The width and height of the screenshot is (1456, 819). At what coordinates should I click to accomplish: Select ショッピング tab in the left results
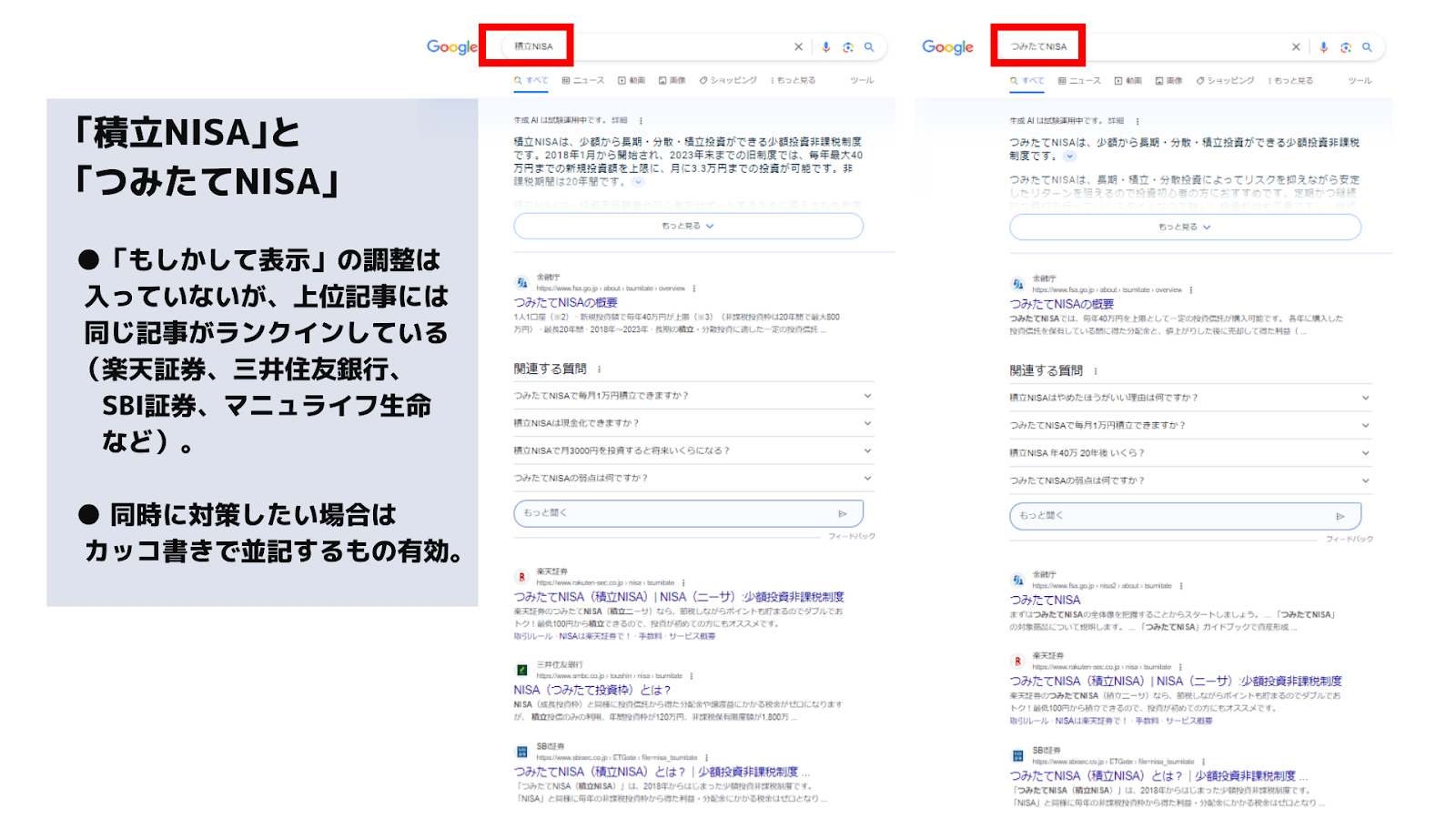pyautogui.click(x=728, y=80)
